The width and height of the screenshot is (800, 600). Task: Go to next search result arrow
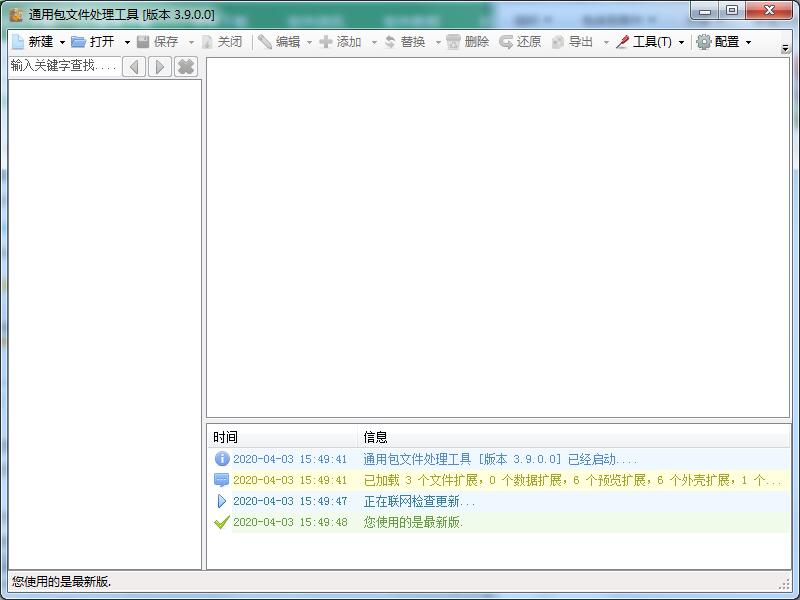coord(160,67)
